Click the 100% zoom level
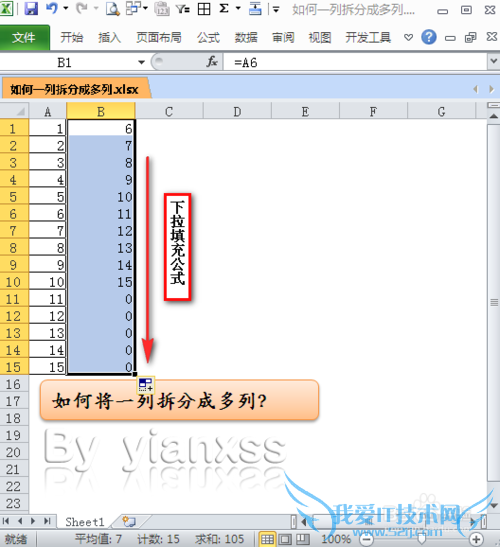This screenshot has height=547, width=500. (336, 539)
